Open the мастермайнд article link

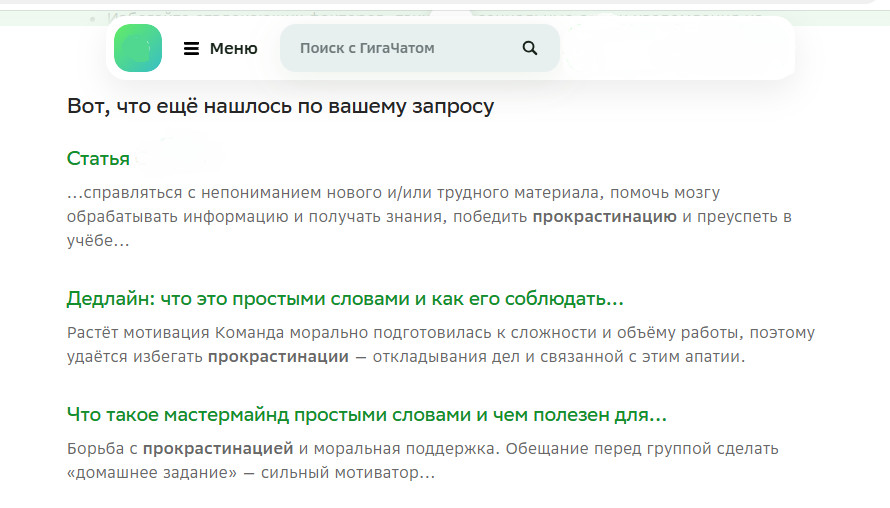366,414
